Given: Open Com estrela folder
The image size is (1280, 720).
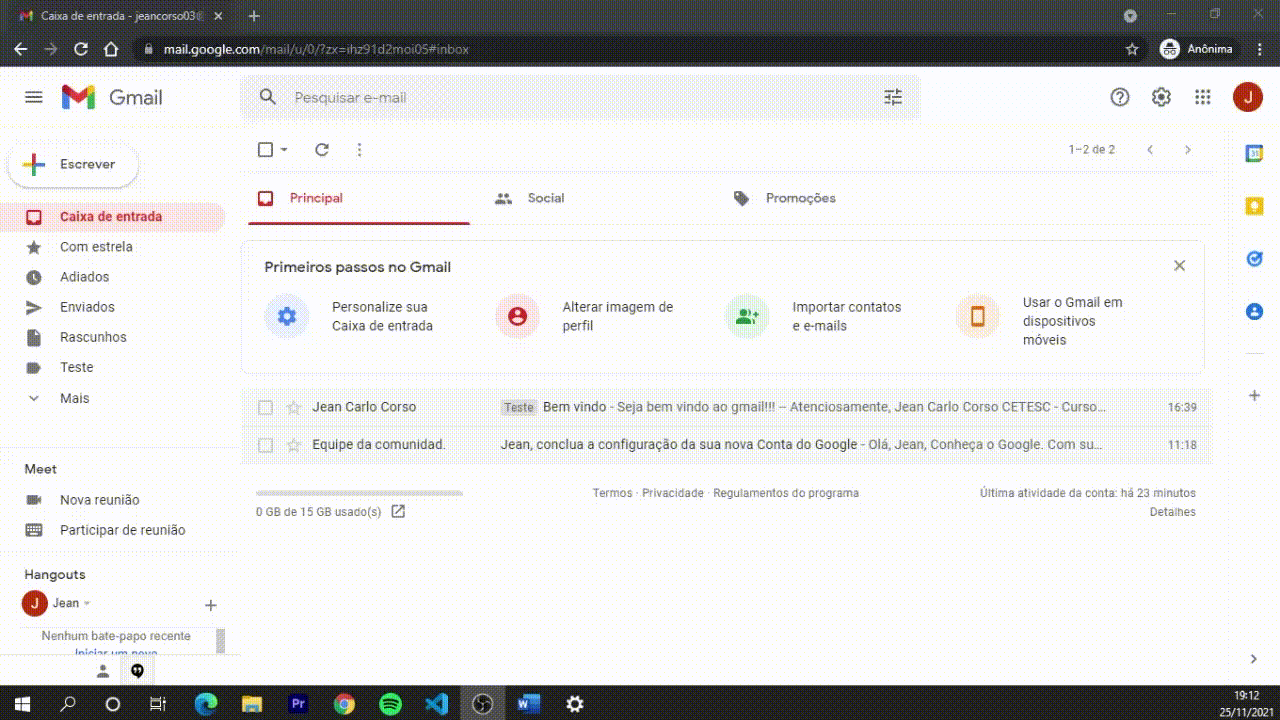Looking at the screenshot, I should click(112, 247).
